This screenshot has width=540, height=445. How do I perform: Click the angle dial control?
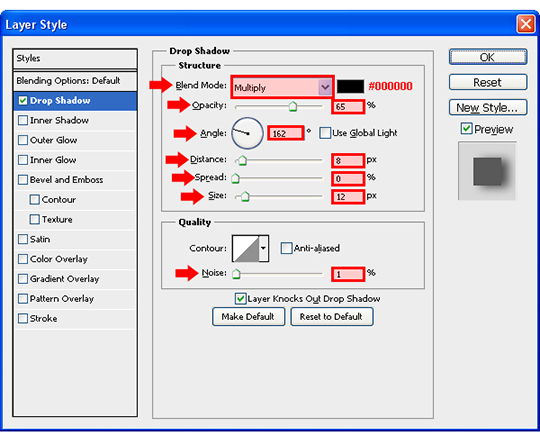click(247, 133)
